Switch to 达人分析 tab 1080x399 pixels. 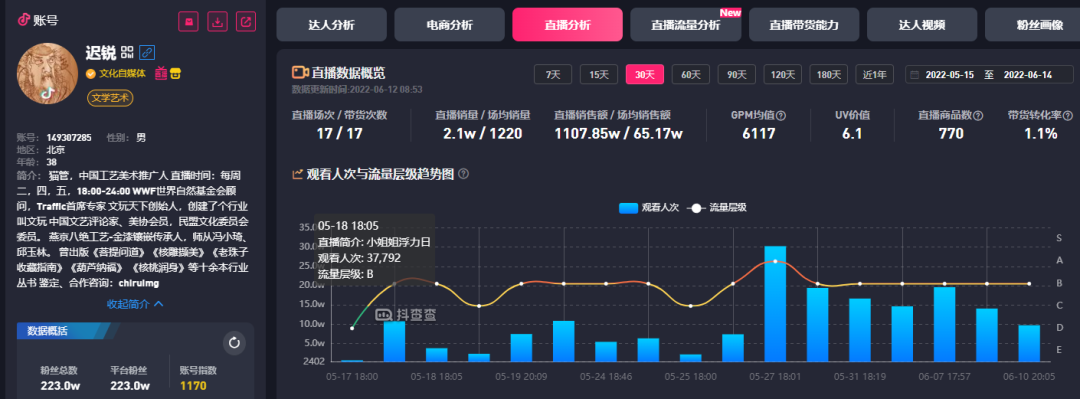[x=331, y=25]
